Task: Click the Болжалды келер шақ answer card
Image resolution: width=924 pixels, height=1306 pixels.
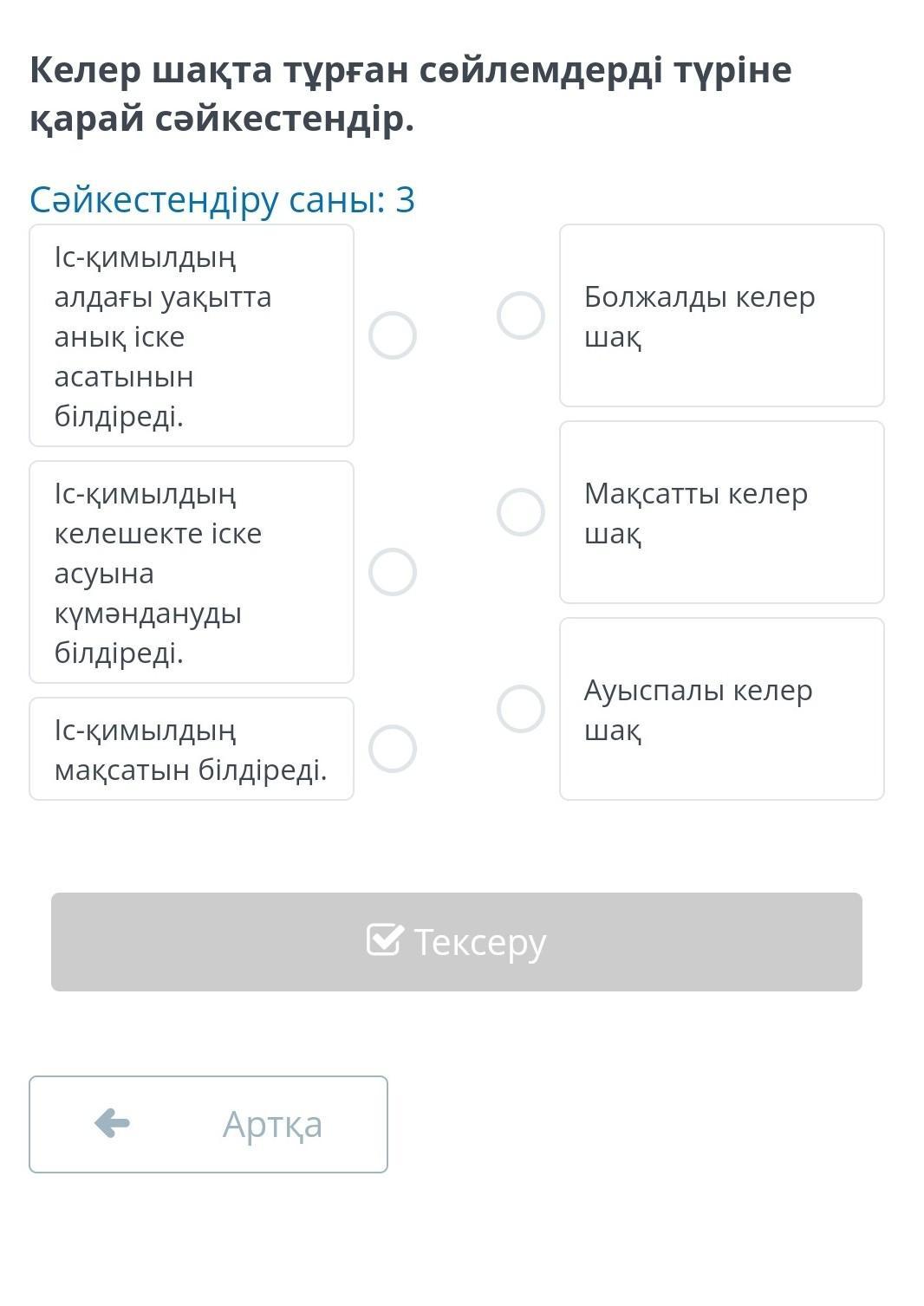Action: click(721, 315)
